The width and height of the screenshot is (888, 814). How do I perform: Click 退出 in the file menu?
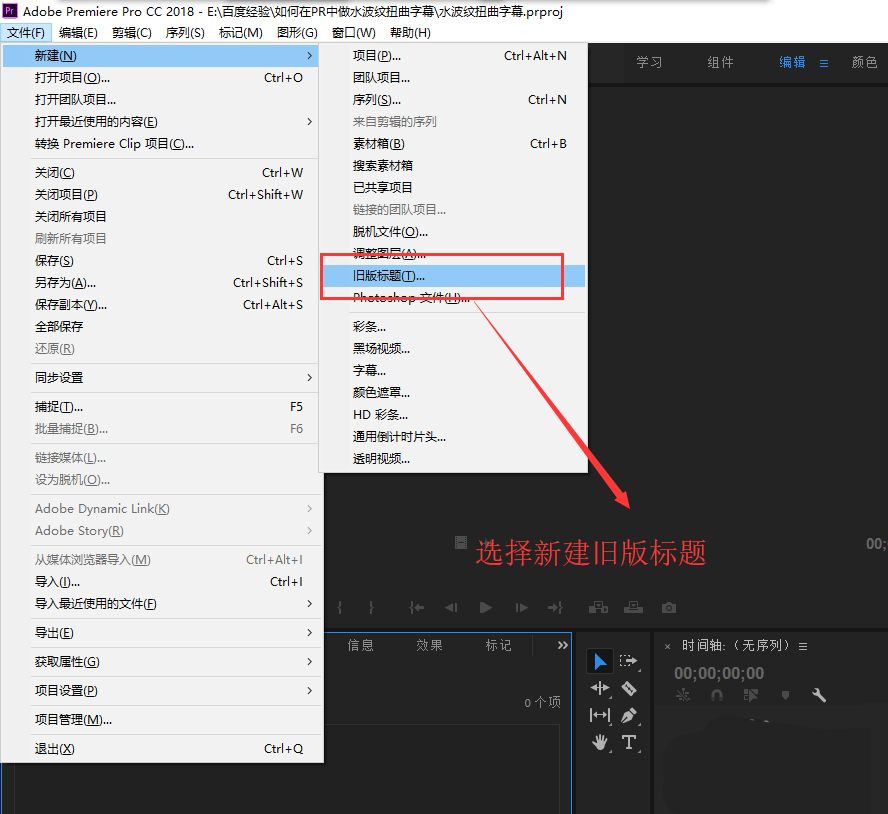pos(161,749)
